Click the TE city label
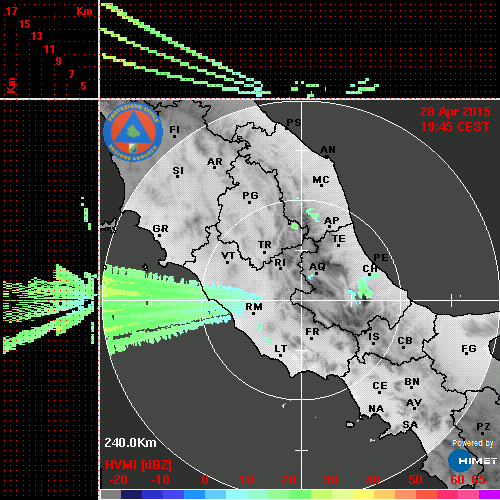The height and width of the screenshot is (500, 500). click(339, 239)
